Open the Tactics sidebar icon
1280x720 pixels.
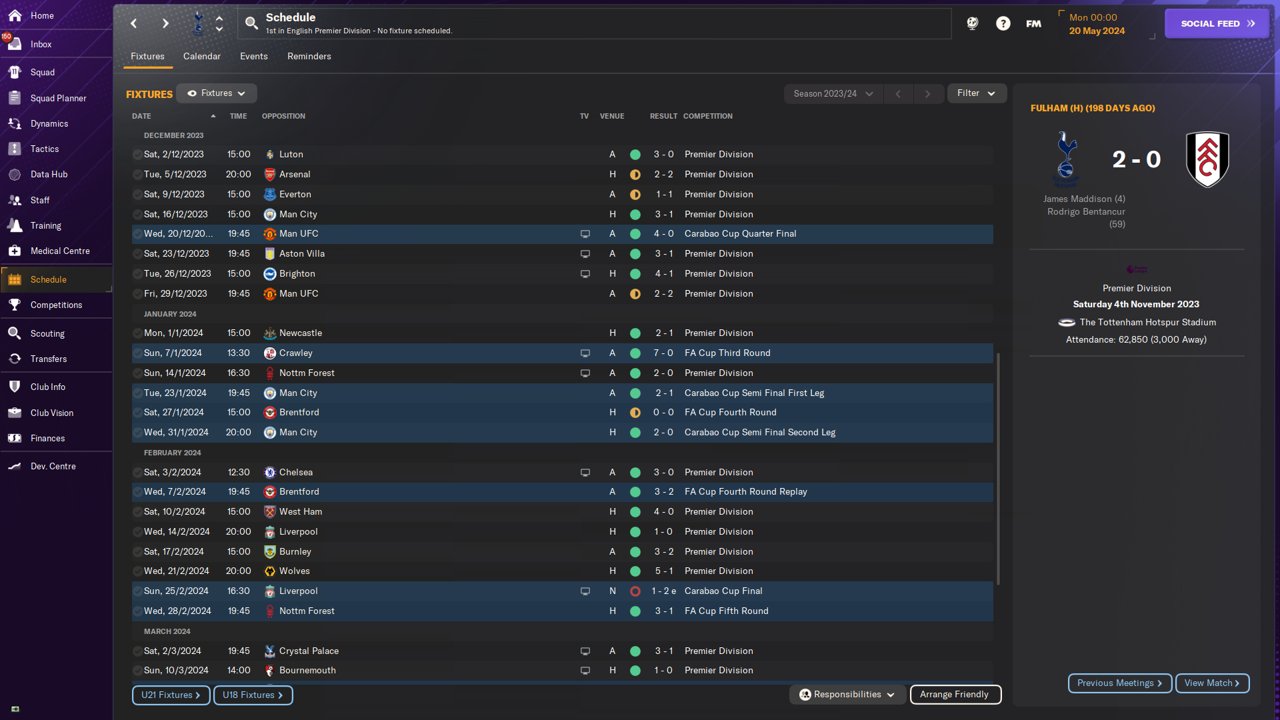tap(14, 149)
